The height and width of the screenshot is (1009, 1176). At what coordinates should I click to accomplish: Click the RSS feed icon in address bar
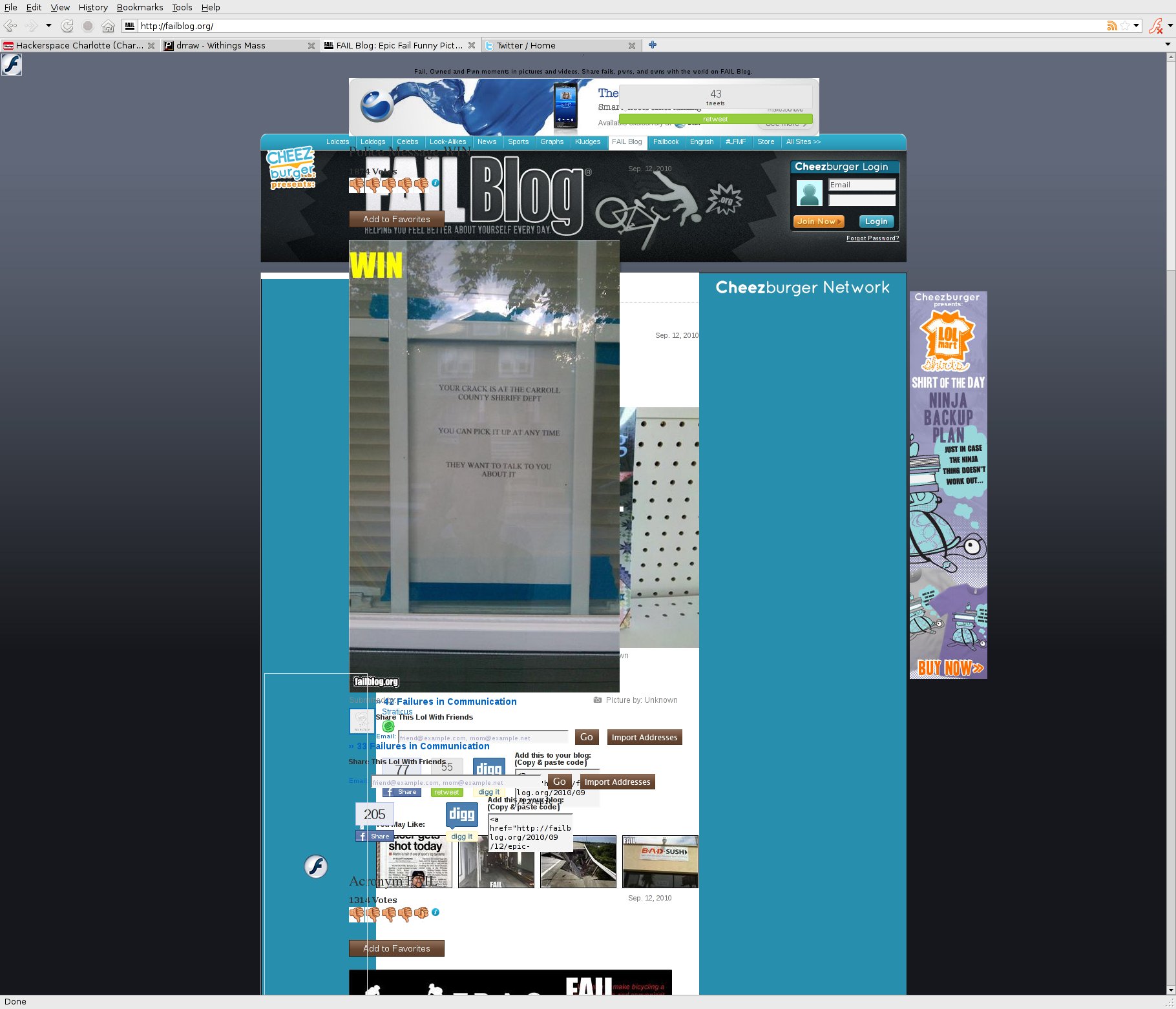1112,26
